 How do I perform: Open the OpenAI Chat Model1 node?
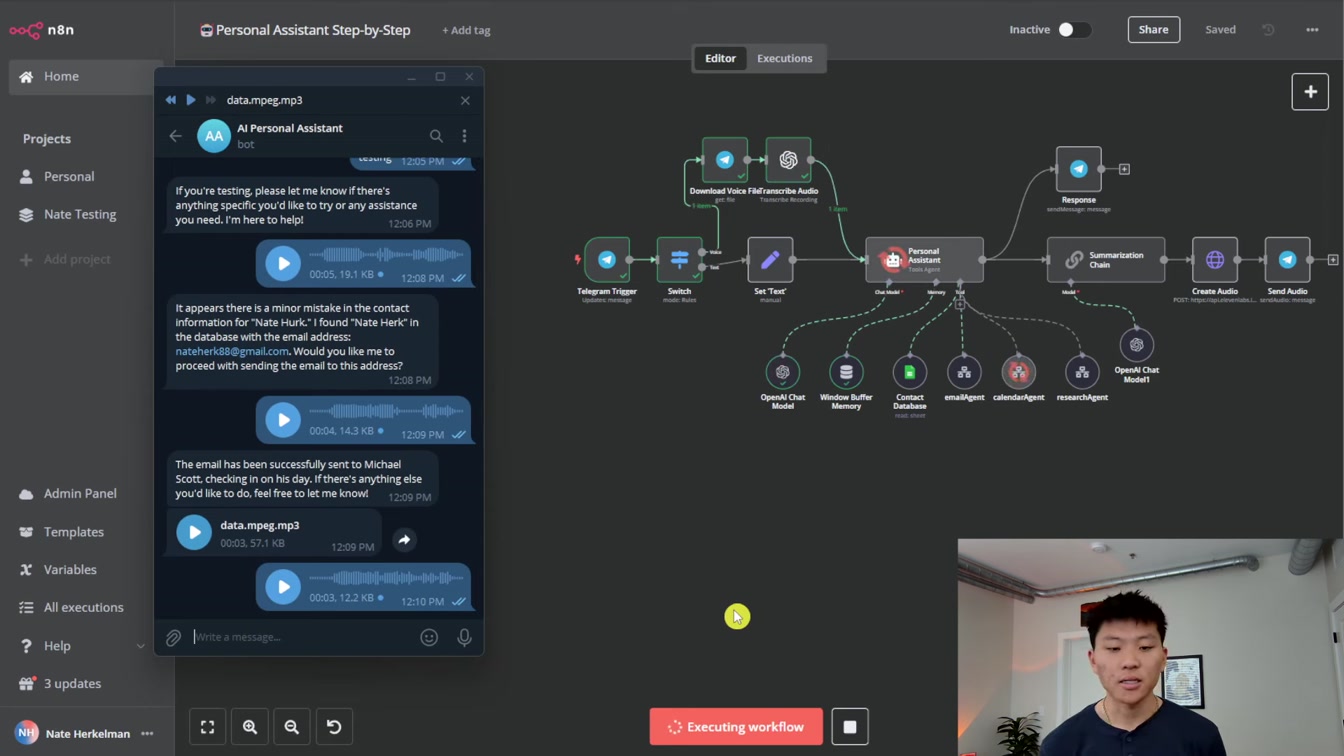tap(1136, 345)
